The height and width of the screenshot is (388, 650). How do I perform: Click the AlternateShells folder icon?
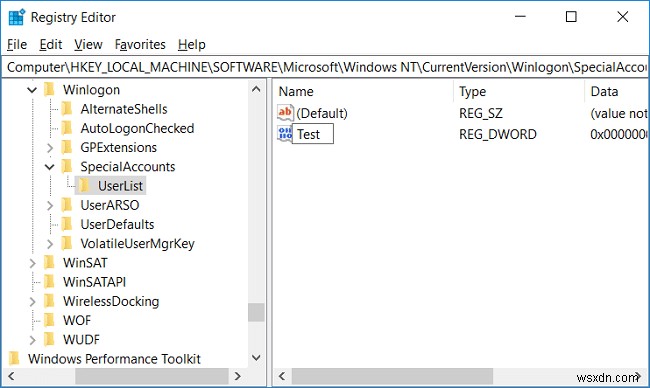pyautogui.click(x=67, y=109)
